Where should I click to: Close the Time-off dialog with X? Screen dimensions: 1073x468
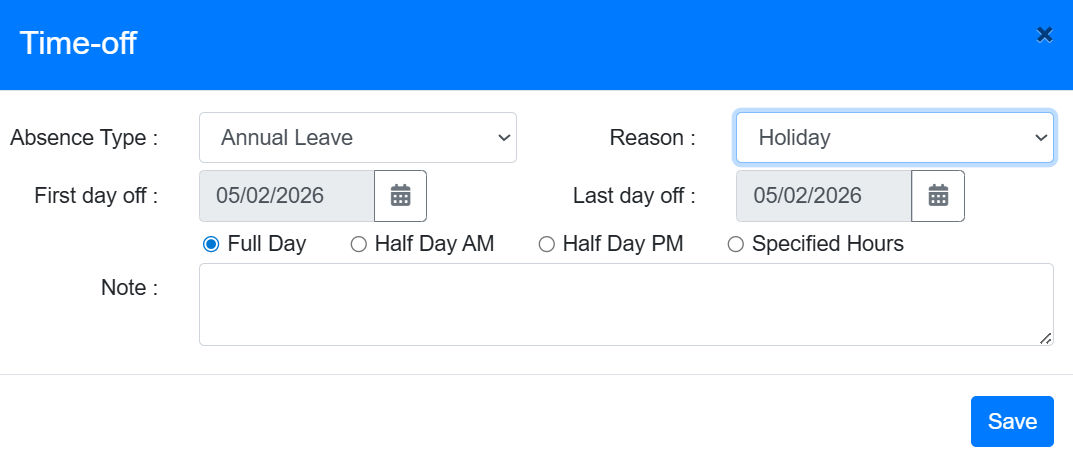[1044, 35]
